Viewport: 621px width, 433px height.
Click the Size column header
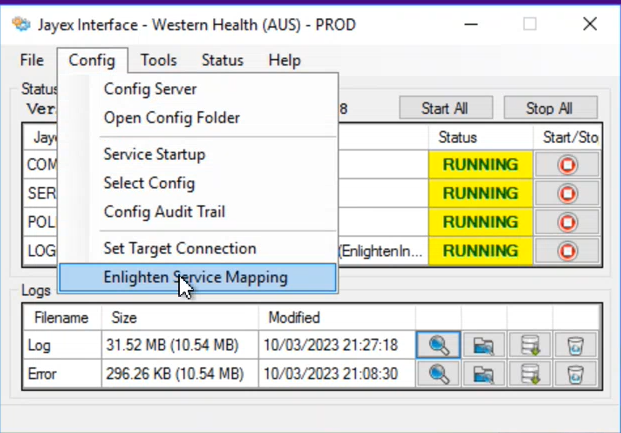[x=180, y=318]
